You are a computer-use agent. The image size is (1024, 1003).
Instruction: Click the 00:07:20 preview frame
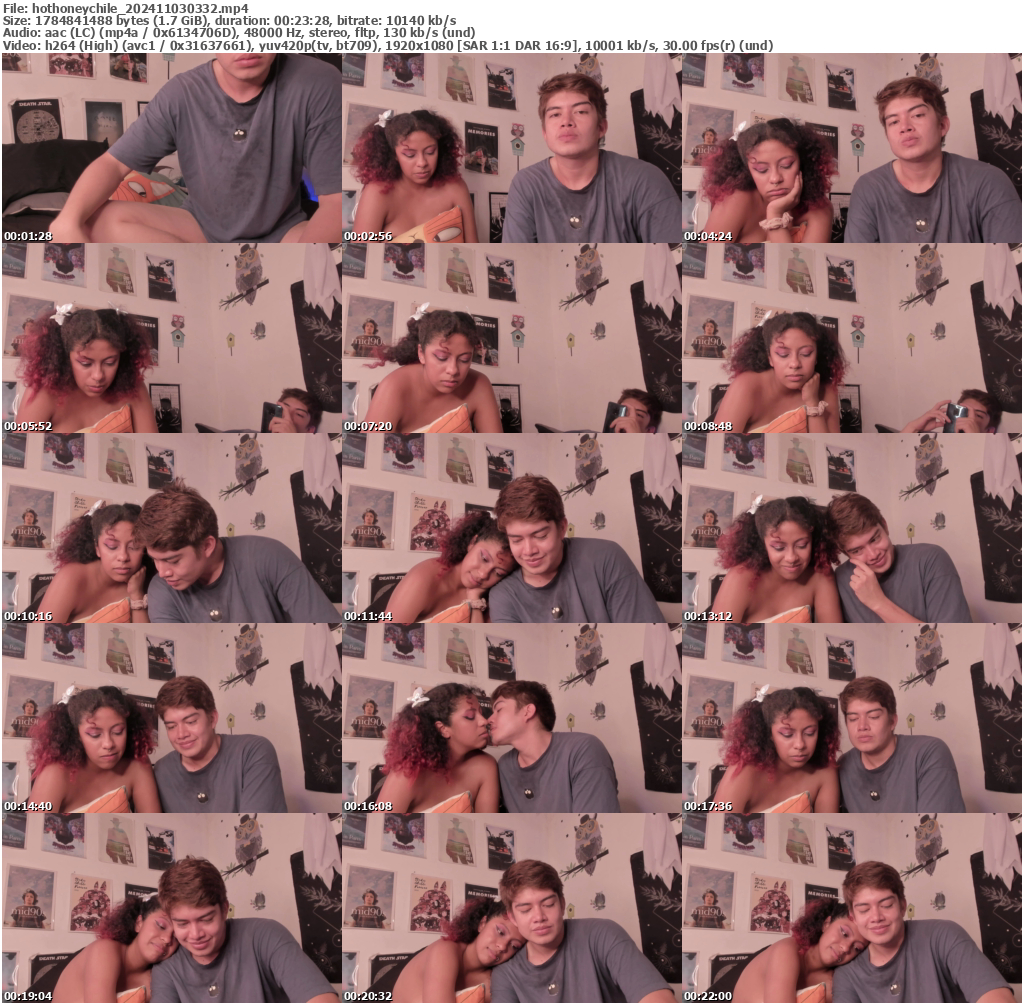pyautogui.click(x=512, y=338)
